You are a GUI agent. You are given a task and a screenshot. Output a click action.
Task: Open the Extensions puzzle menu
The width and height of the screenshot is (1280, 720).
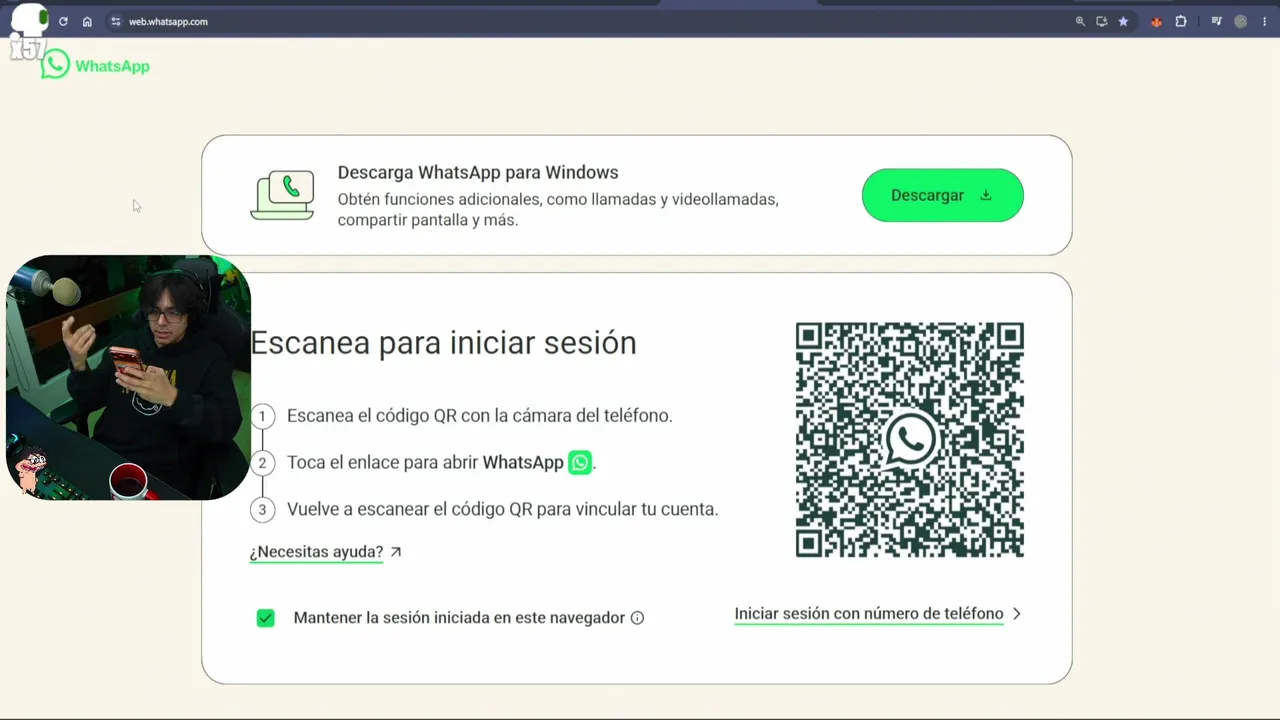click(x=1181, y=21)
